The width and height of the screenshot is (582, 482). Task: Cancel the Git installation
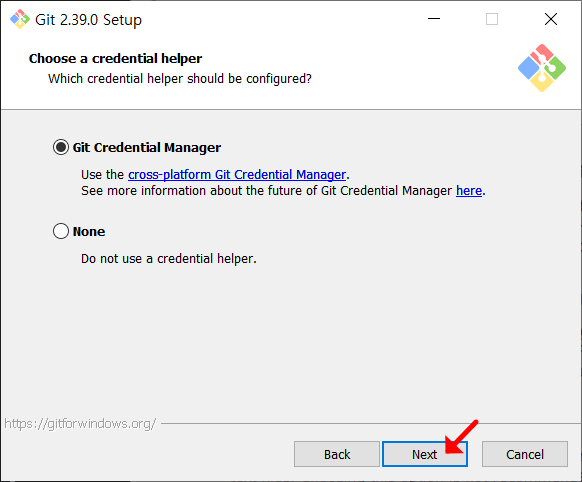[524, 454]
